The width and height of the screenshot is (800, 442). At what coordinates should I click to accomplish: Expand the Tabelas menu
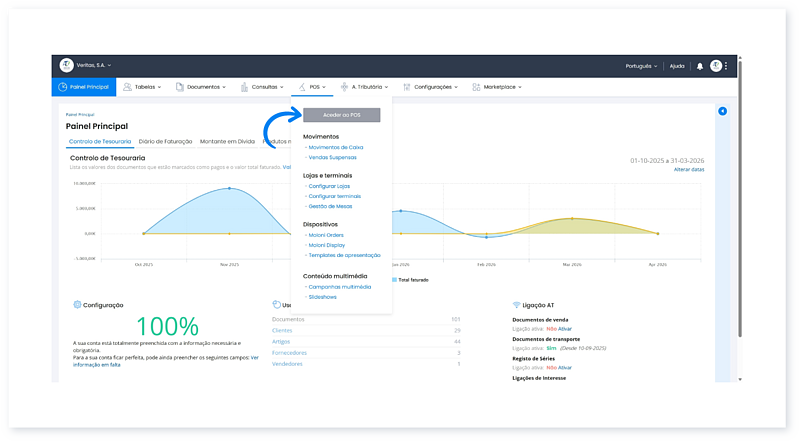click(146, 87)
